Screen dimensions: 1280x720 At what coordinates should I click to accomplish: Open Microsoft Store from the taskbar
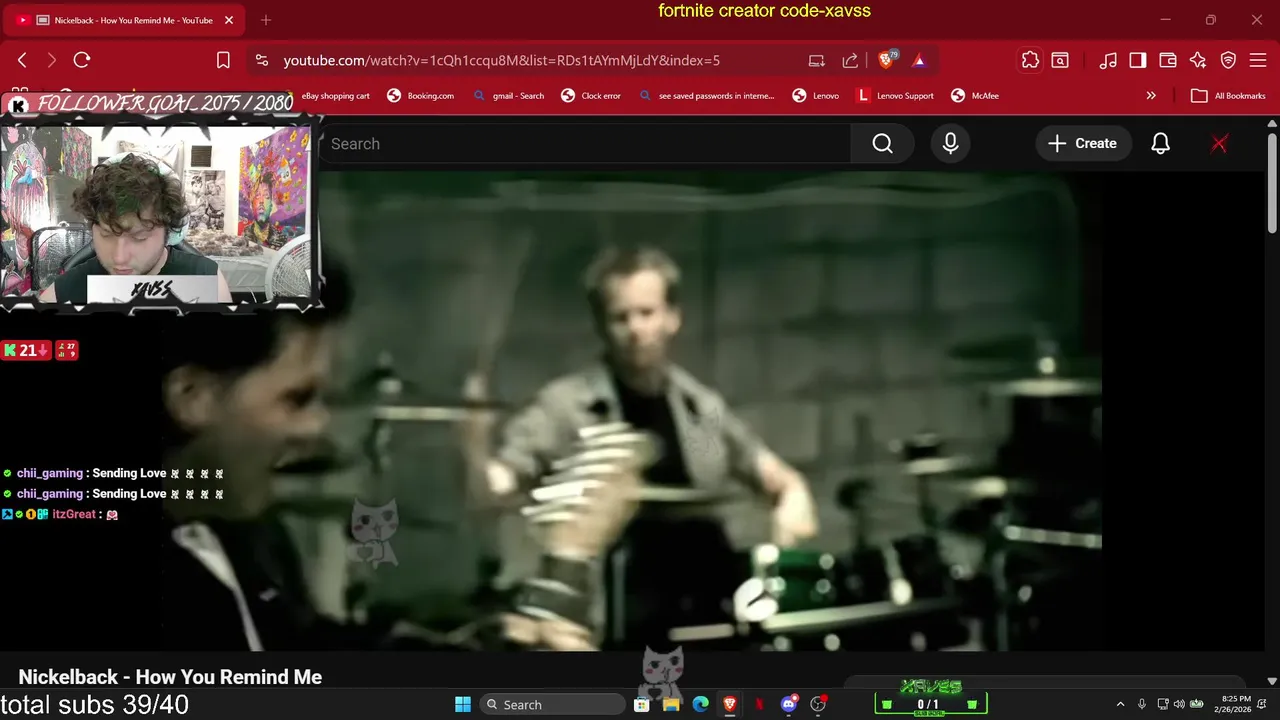point(642,705)
